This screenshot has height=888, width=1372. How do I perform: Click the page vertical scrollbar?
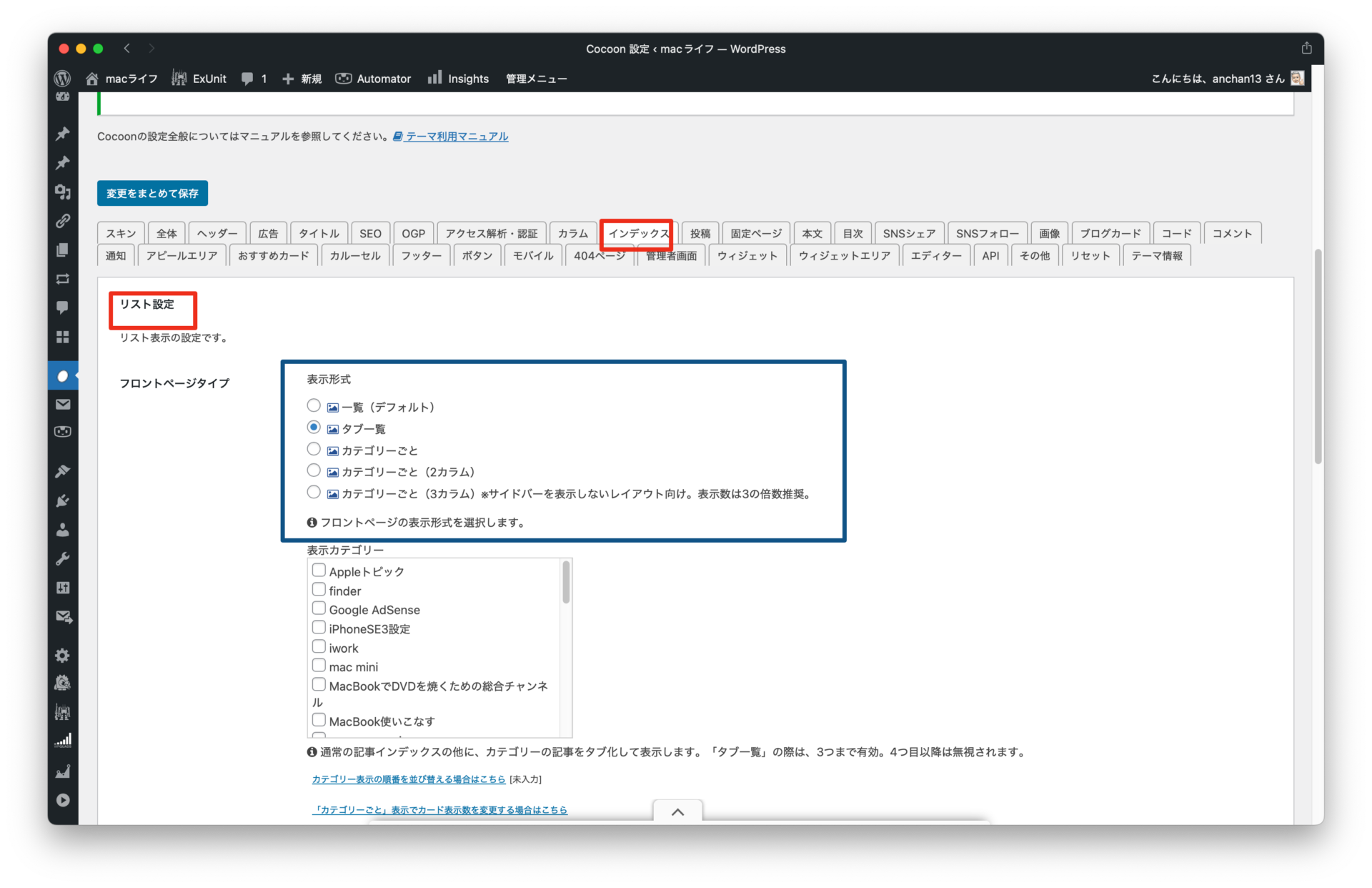(x=1318, y=356)
